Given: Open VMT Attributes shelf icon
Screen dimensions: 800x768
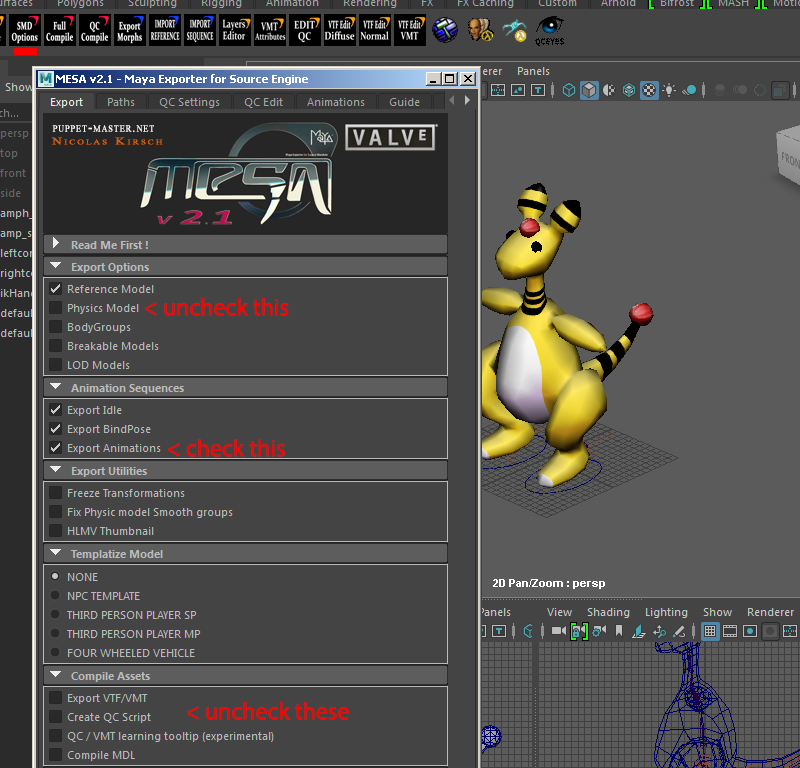Looking at the screenshot, I should pos(270,31).
